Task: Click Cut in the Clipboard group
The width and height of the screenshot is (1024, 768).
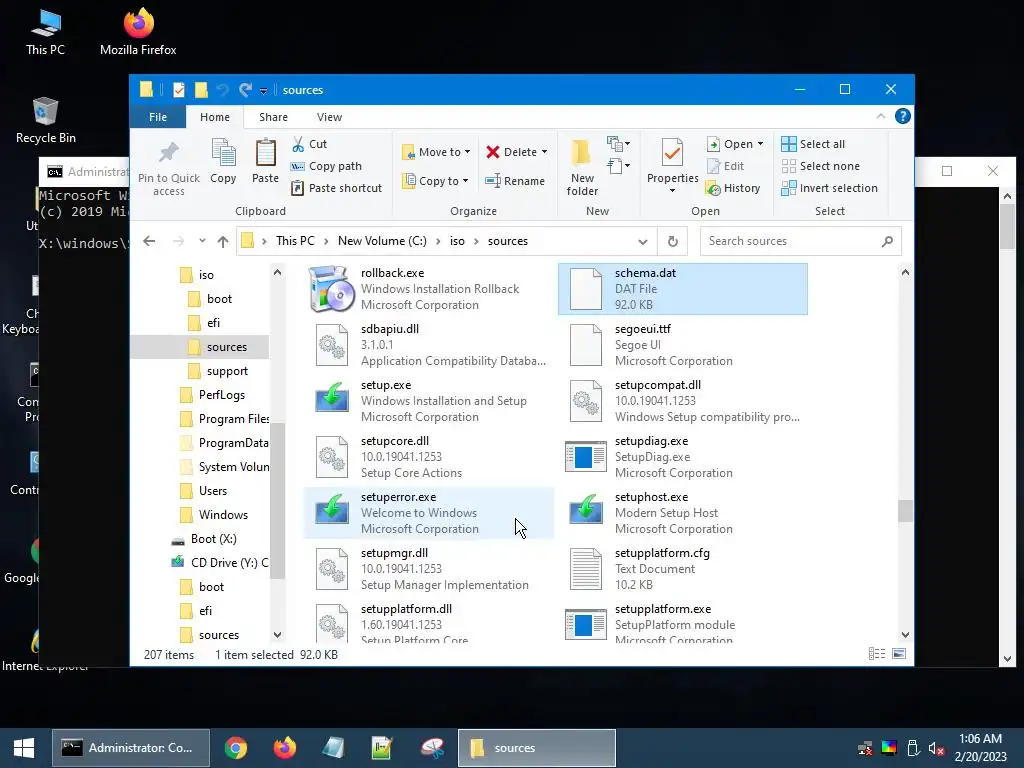Action: point(310,144)
